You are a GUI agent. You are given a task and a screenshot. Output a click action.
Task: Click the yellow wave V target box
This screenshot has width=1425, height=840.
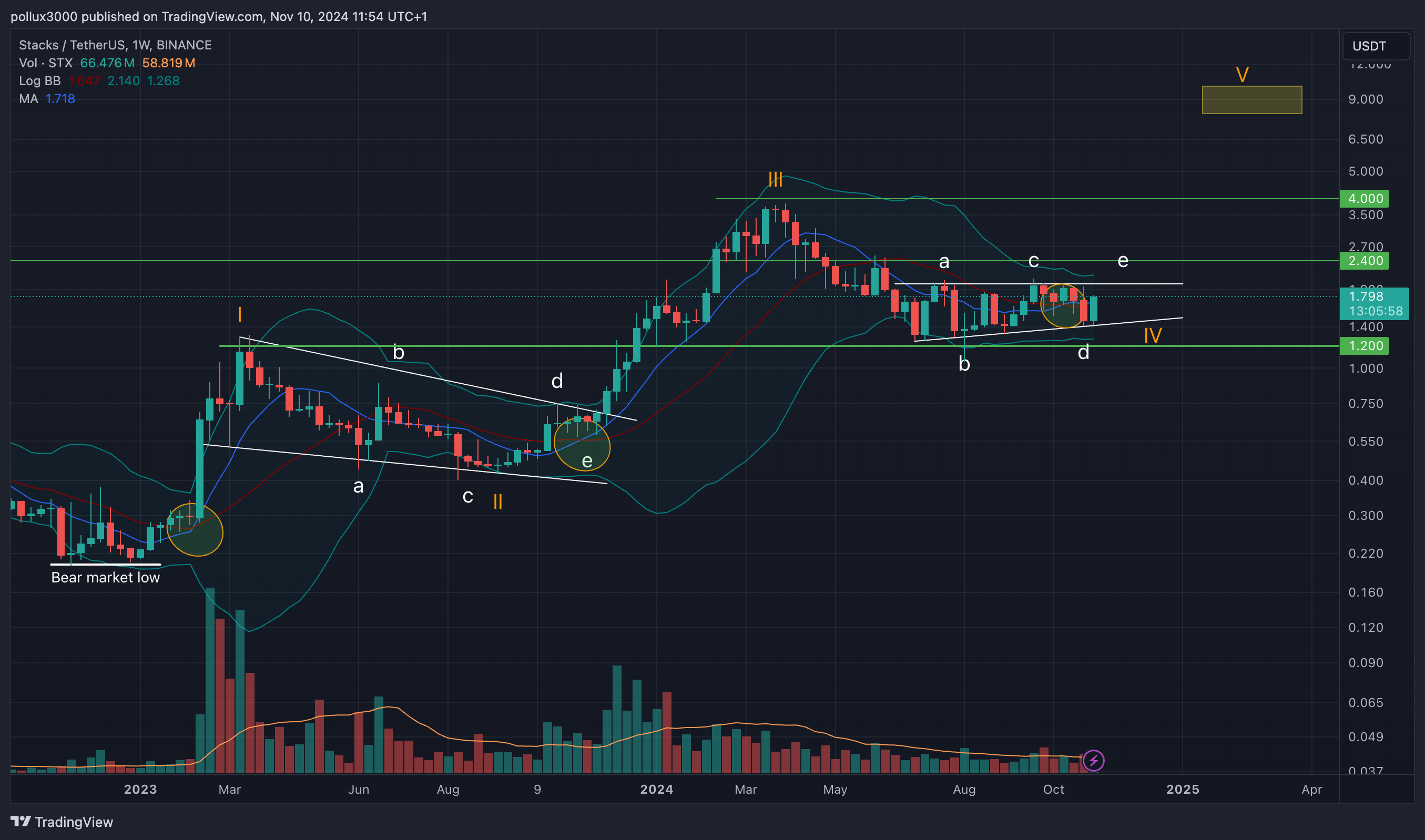pyautogui.click(x=1252, y=100)
